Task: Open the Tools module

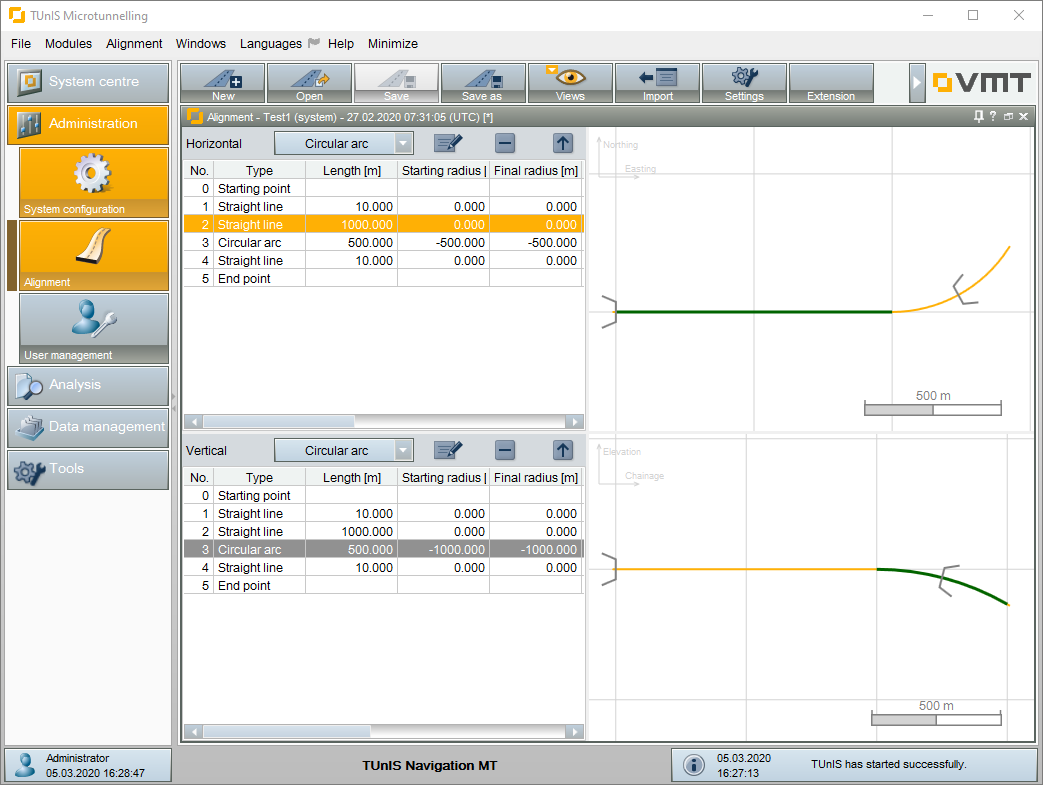Action: tap(88, 470)
